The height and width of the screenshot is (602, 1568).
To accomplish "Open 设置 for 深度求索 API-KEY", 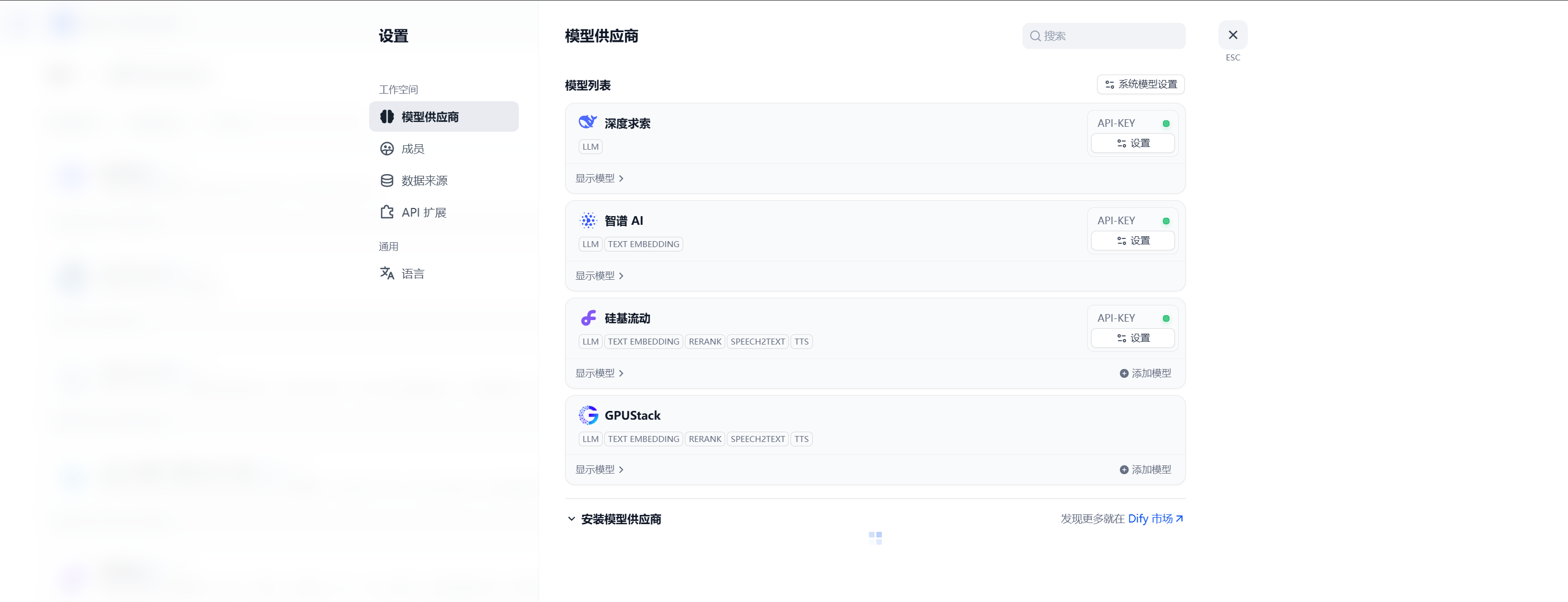I will pyautogui.click(x=1133, y=143).
